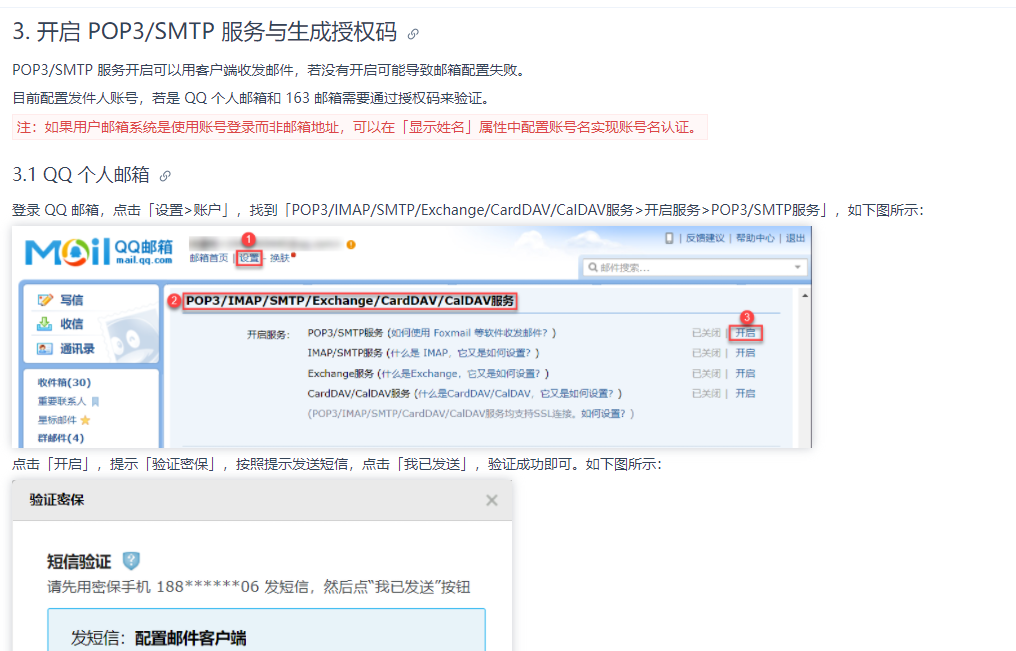Click the 通讯录 contacts icon
Screen dimensions: 1016x651
click(45, 348)
